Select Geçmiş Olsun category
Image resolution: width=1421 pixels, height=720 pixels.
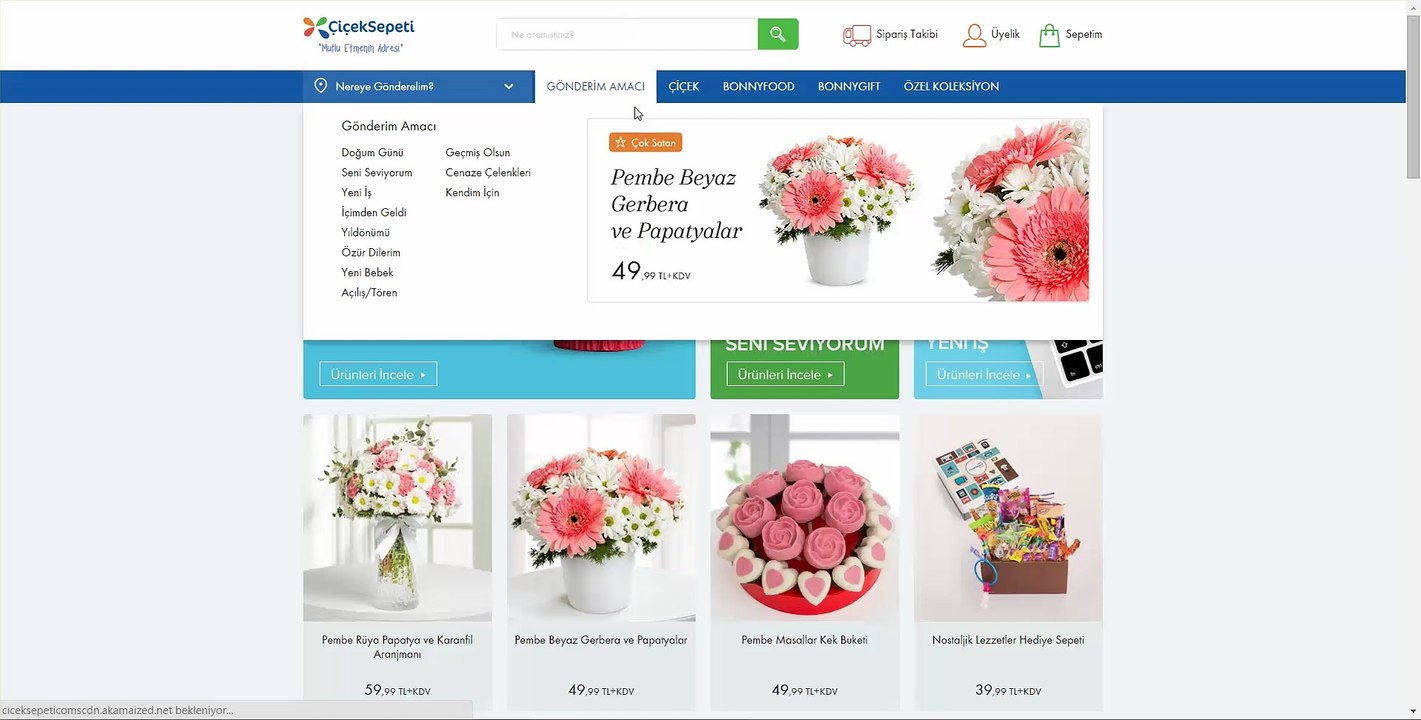[478, 153]
